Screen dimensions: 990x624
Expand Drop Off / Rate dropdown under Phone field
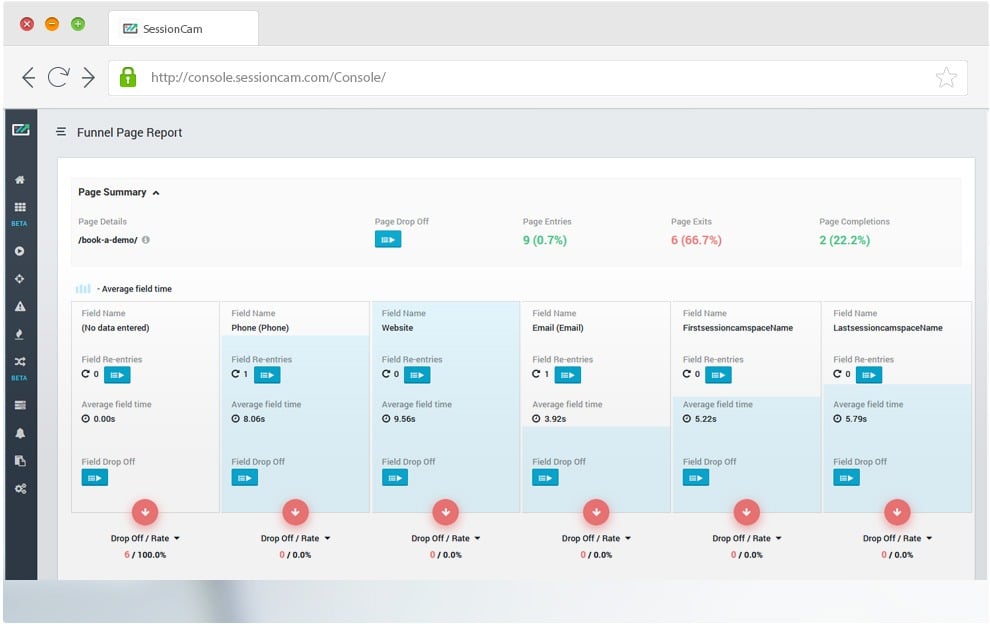point(294,538)
